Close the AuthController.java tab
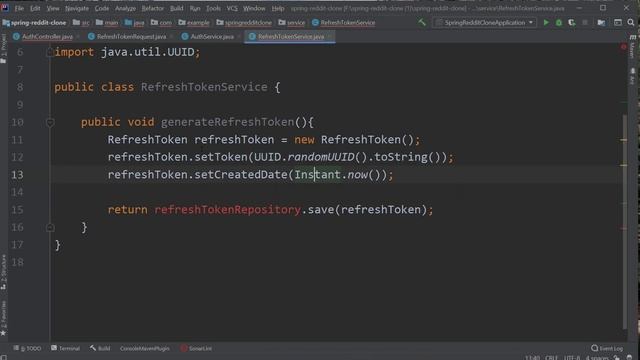 pos(78,37)
